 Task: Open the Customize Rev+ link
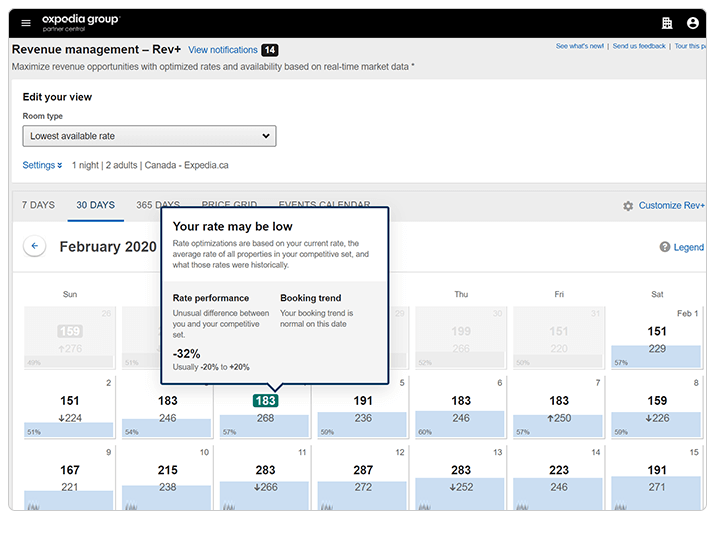point(671,206)
